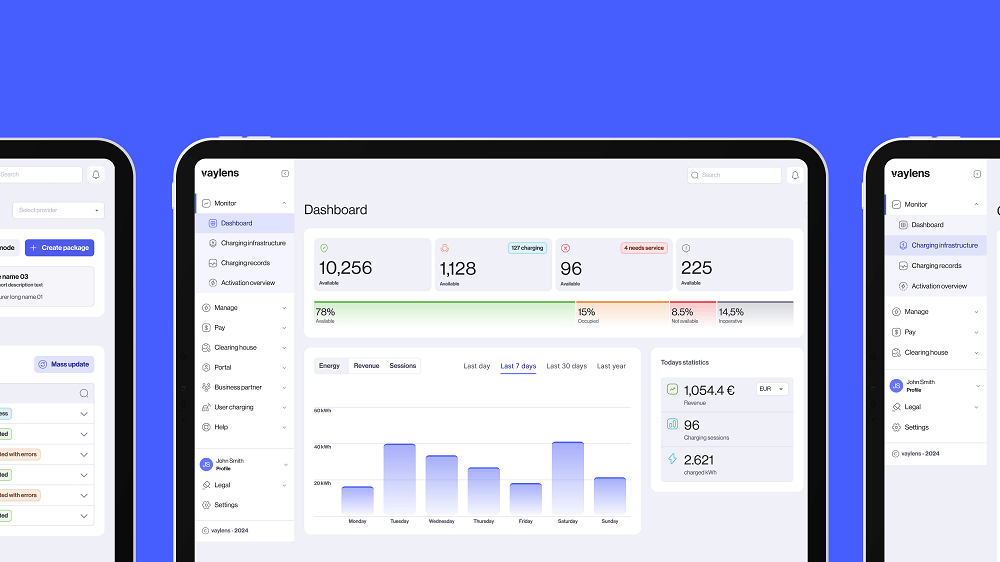Click User charging icon in center sidebar
Image resolution: width=1000 pixels, height=562 pixels.
[x=206, y=407]
